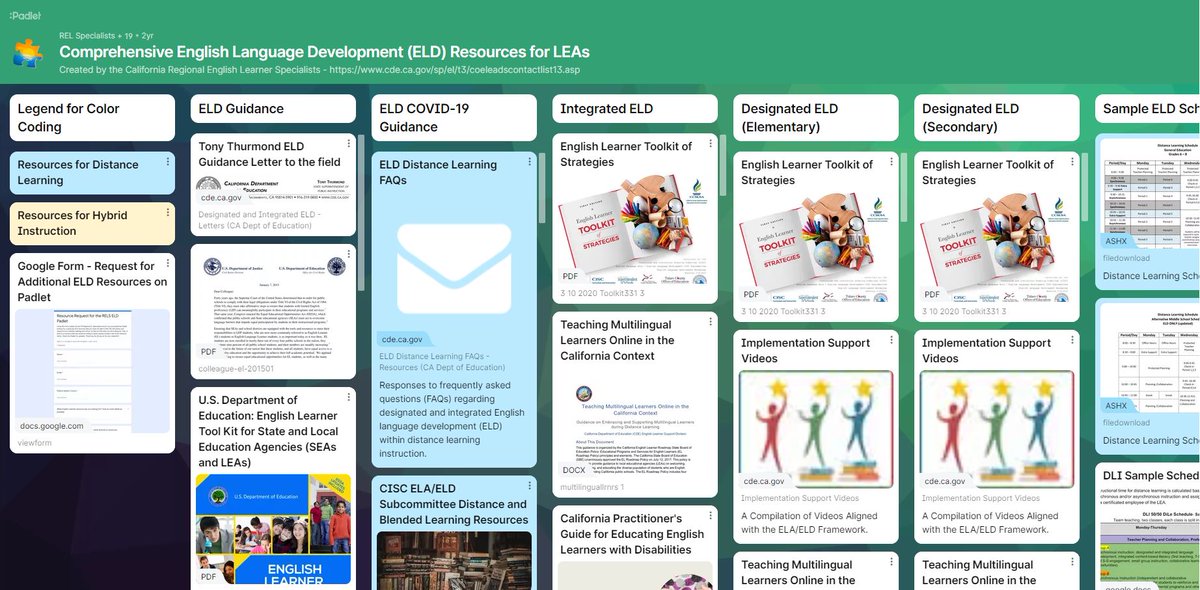Open the U.S. Department of Education Tool Kit title
The height and width of the screenshot is (590, 1200).
click(266, 432)
